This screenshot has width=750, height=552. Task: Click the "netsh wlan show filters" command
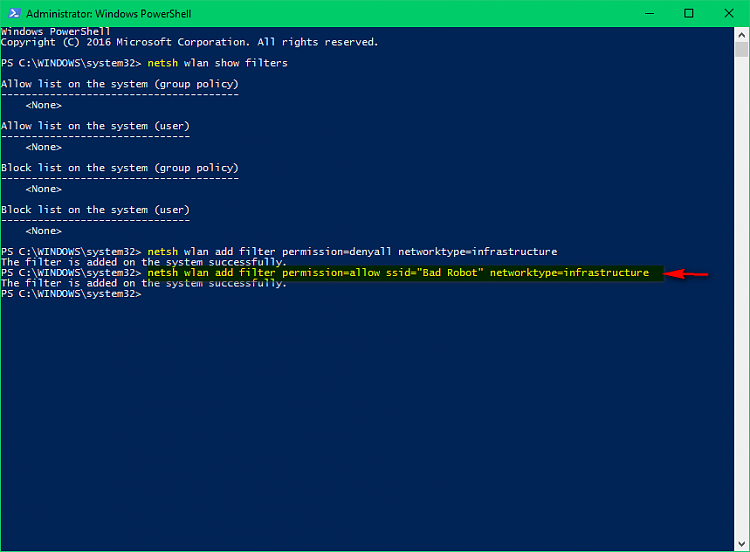[217, 63]
